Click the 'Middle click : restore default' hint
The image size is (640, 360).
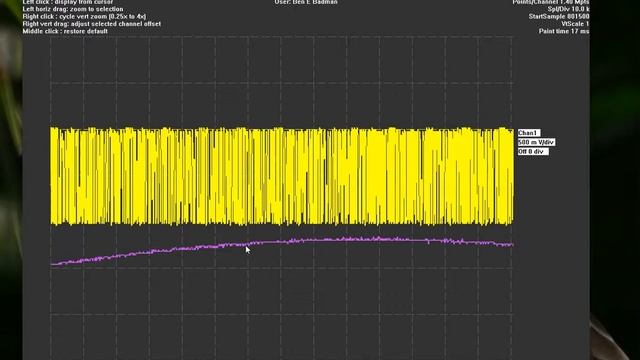[x=65, y=31]
